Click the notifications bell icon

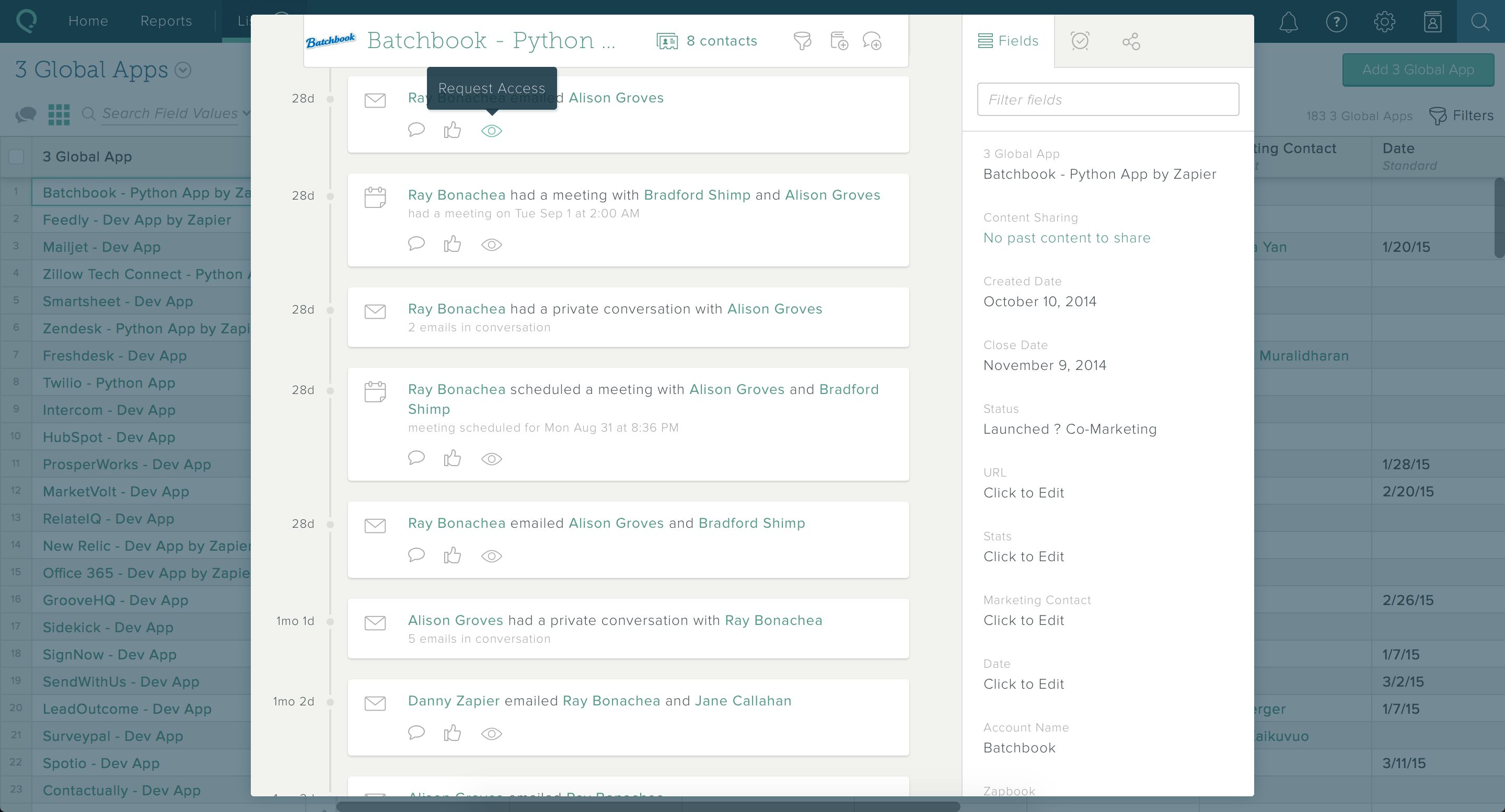[1288, 22]
